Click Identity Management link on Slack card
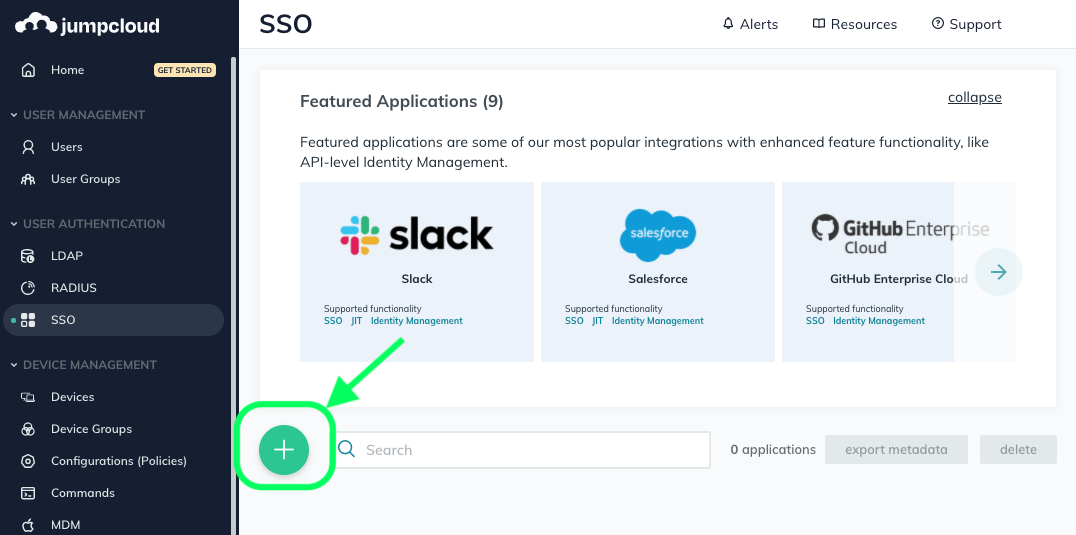The height and width of the screenshot is (535, 1076). [417, 321]
